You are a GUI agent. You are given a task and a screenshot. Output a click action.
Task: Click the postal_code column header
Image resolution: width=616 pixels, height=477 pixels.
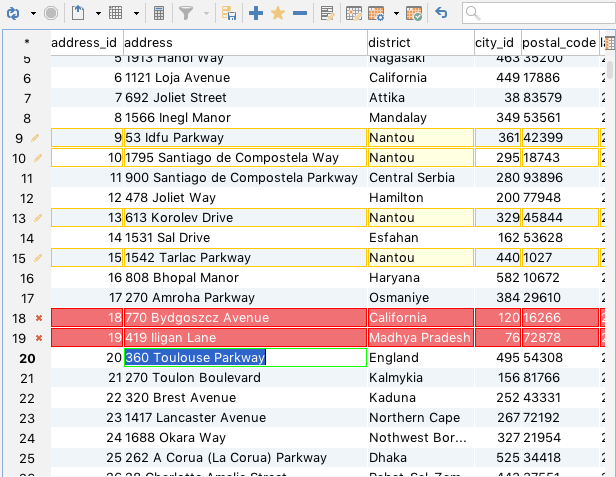pyautogui.click(x=558, y=43)
